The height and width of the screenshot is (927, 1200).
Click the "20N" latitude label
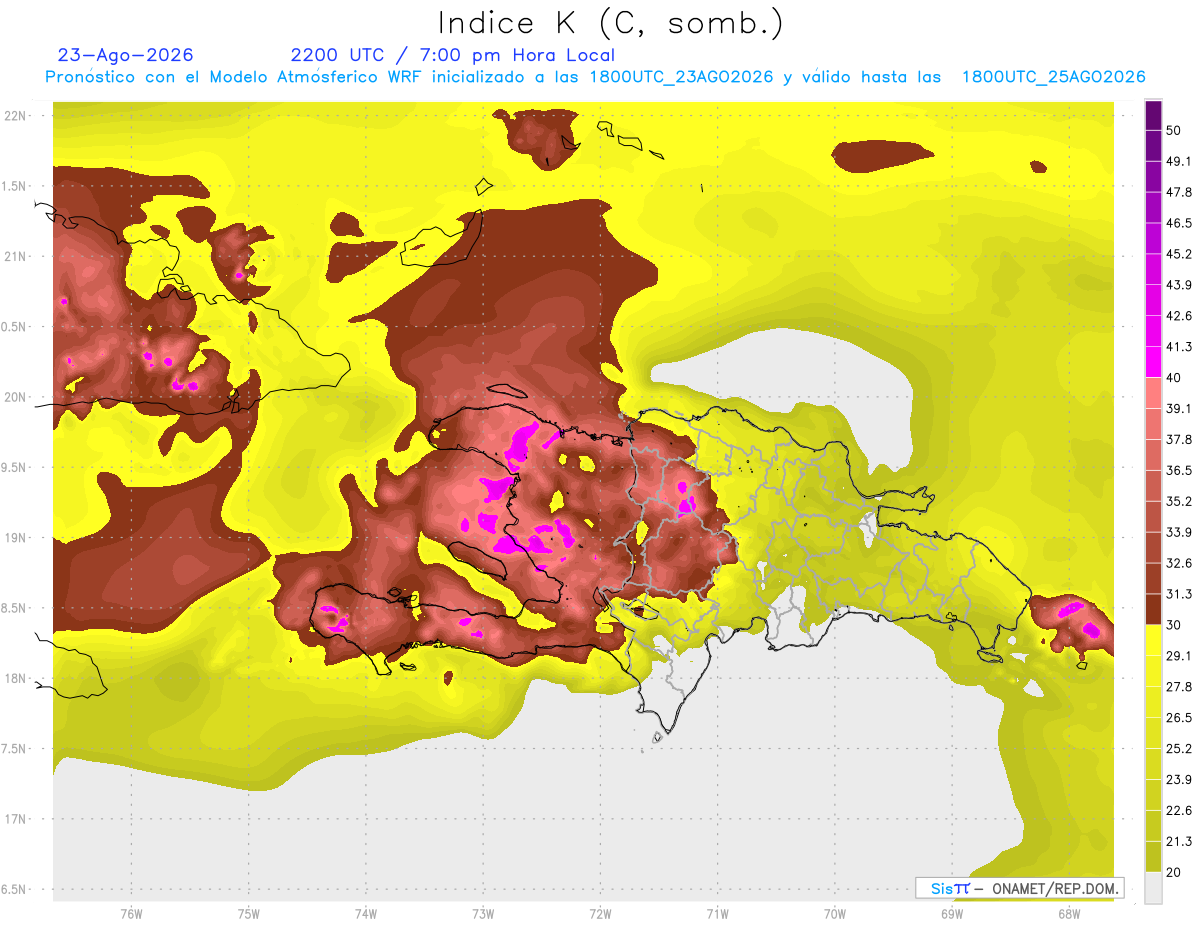pos(15,397)
